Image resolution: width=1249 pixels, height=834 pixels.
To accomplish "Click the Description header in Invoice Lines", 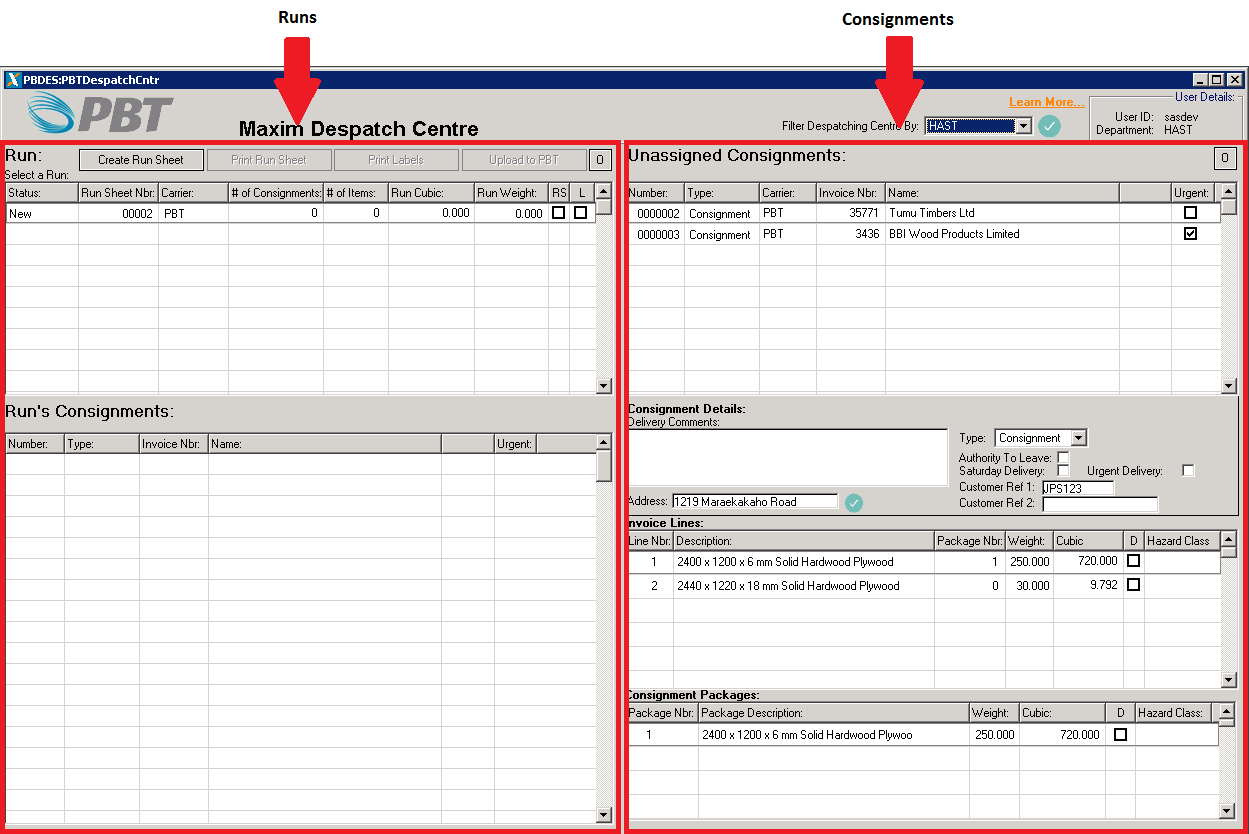I will point(803,541).
